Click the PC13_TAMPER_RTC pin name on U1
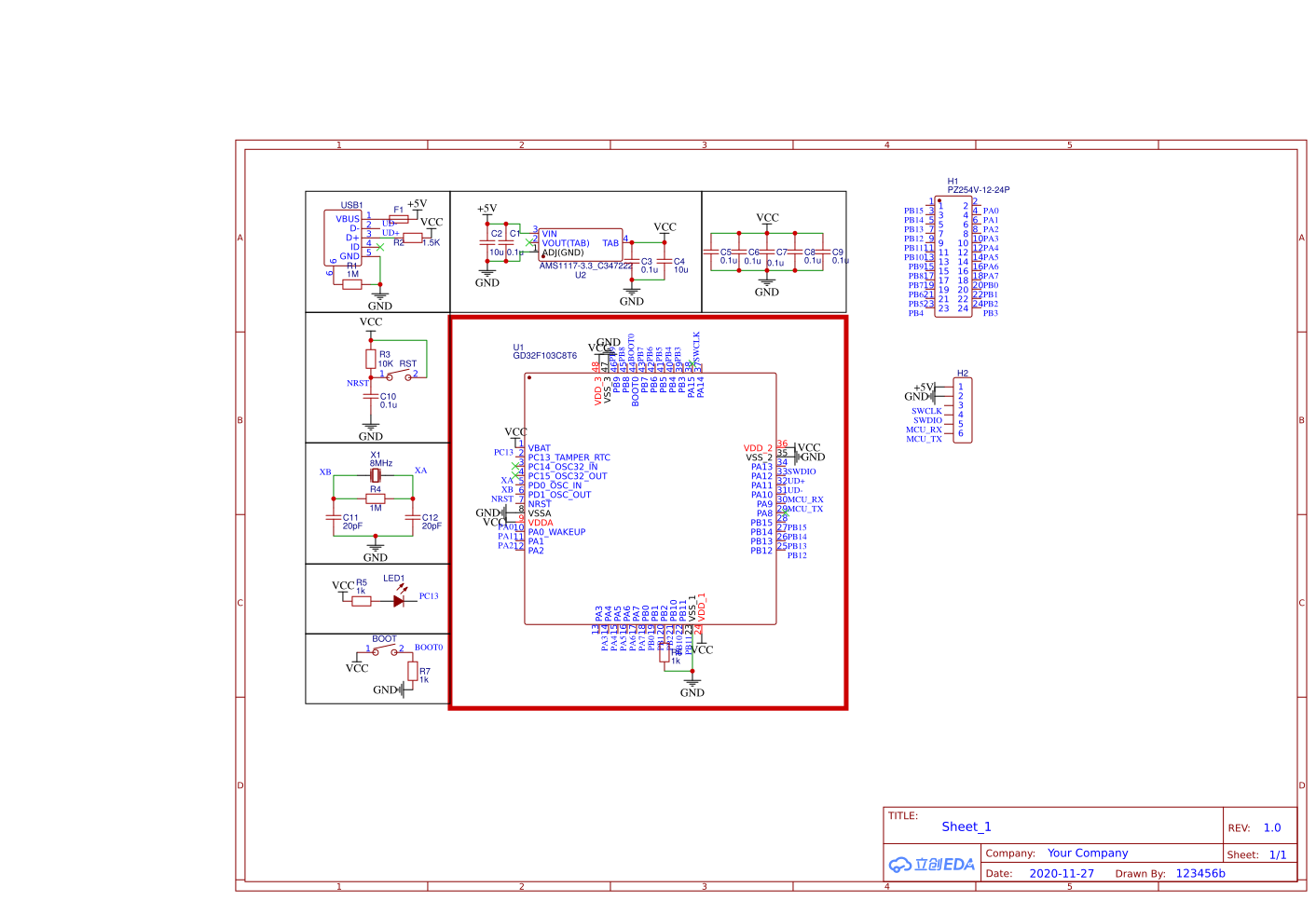The image size is (1316, 901). point(569,457)
